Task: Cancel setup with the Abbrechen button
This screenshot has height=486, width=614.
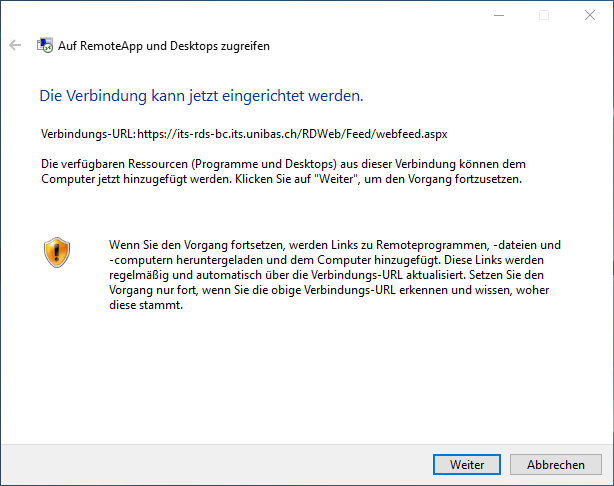Action: coord(556,465)
